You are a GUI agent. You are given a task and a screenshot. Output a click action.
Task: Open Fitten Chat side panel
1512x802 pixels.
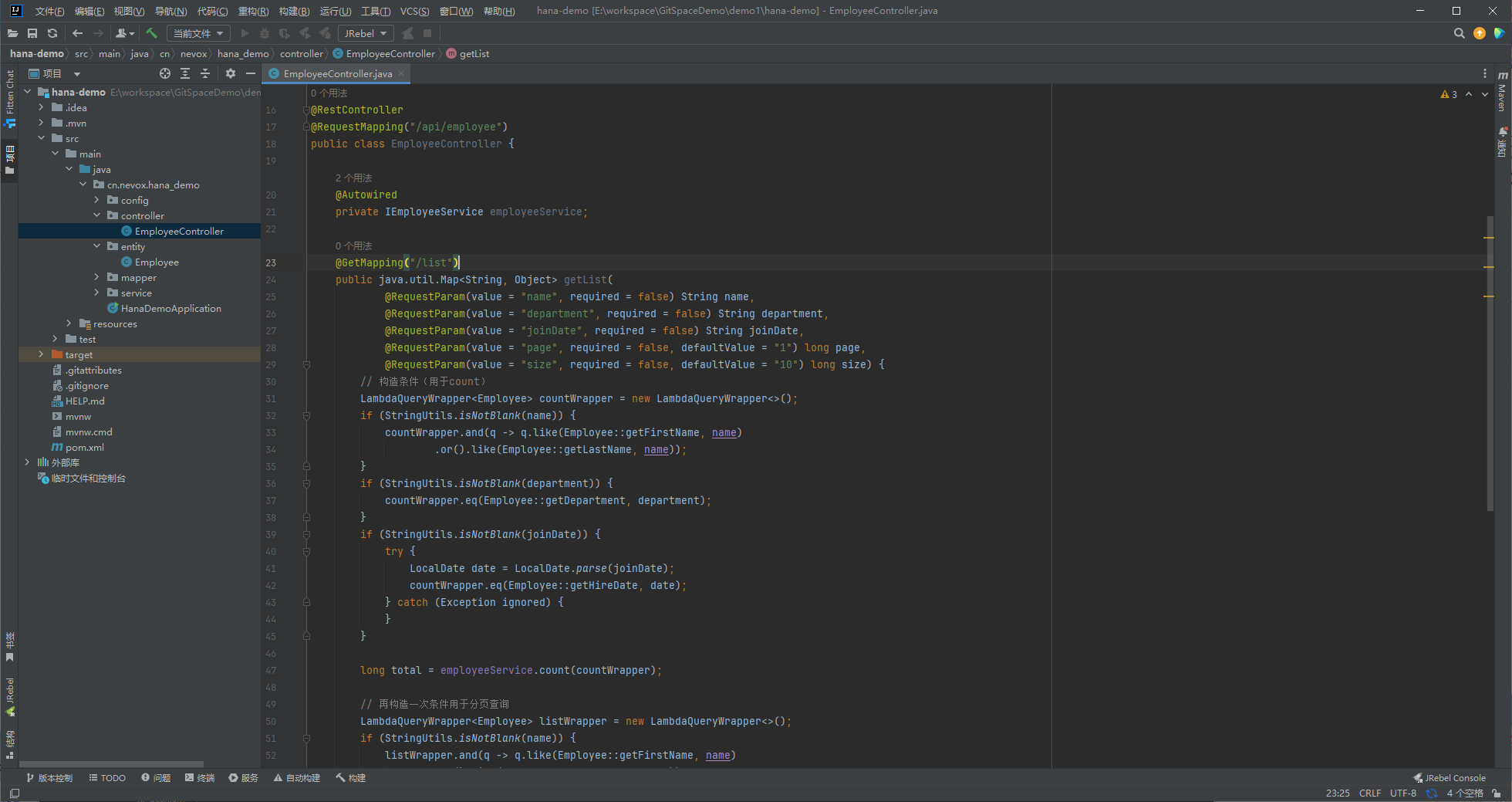click(x=10, y=98)
